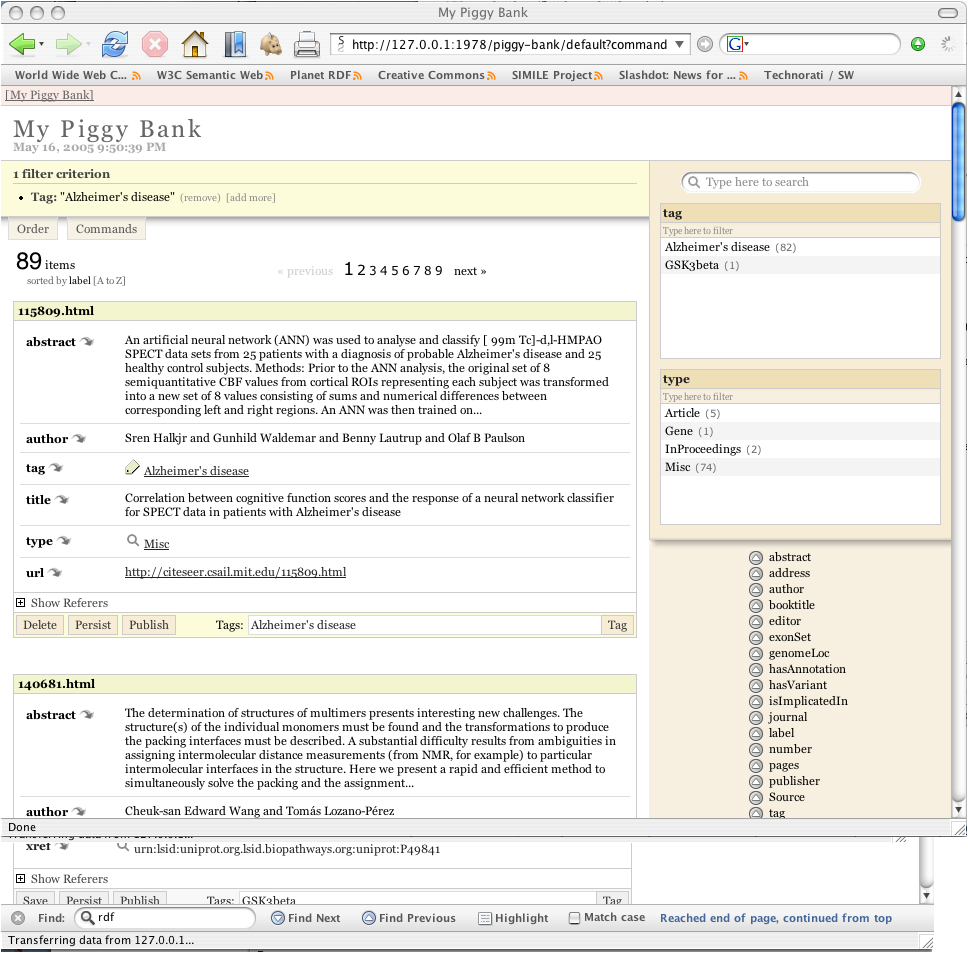
Task: Click the green Back arrow button
Action: tap(23, 44)
